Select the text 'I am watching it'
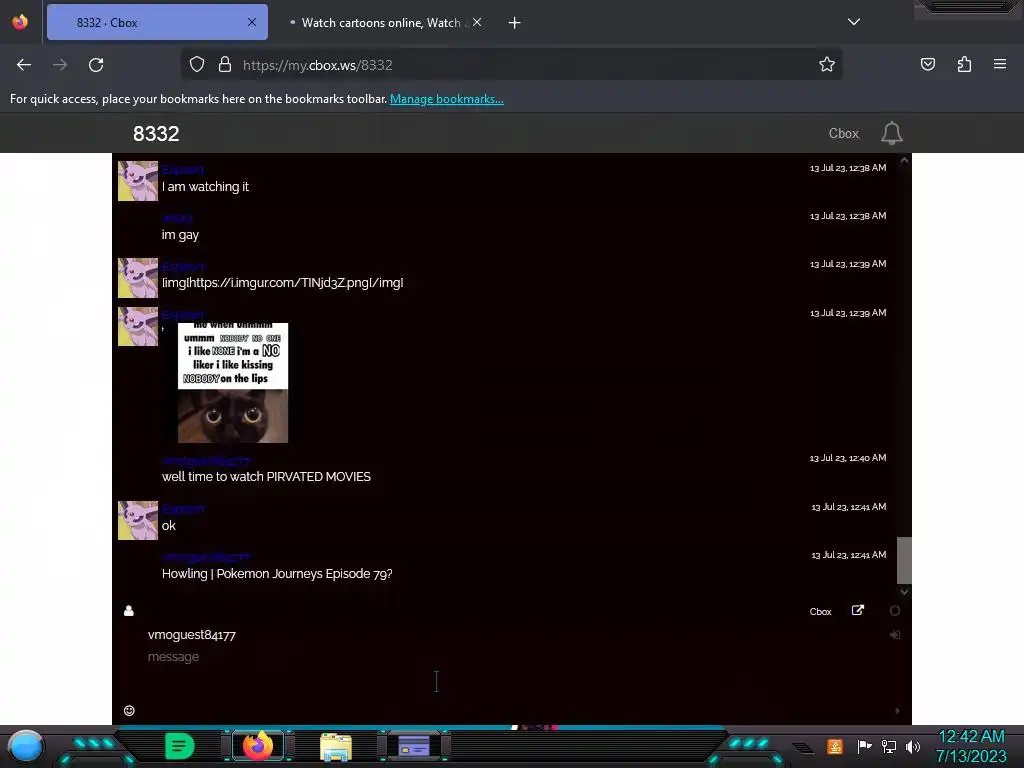Screen dimensions: 1024x768 tap(205, 187)
